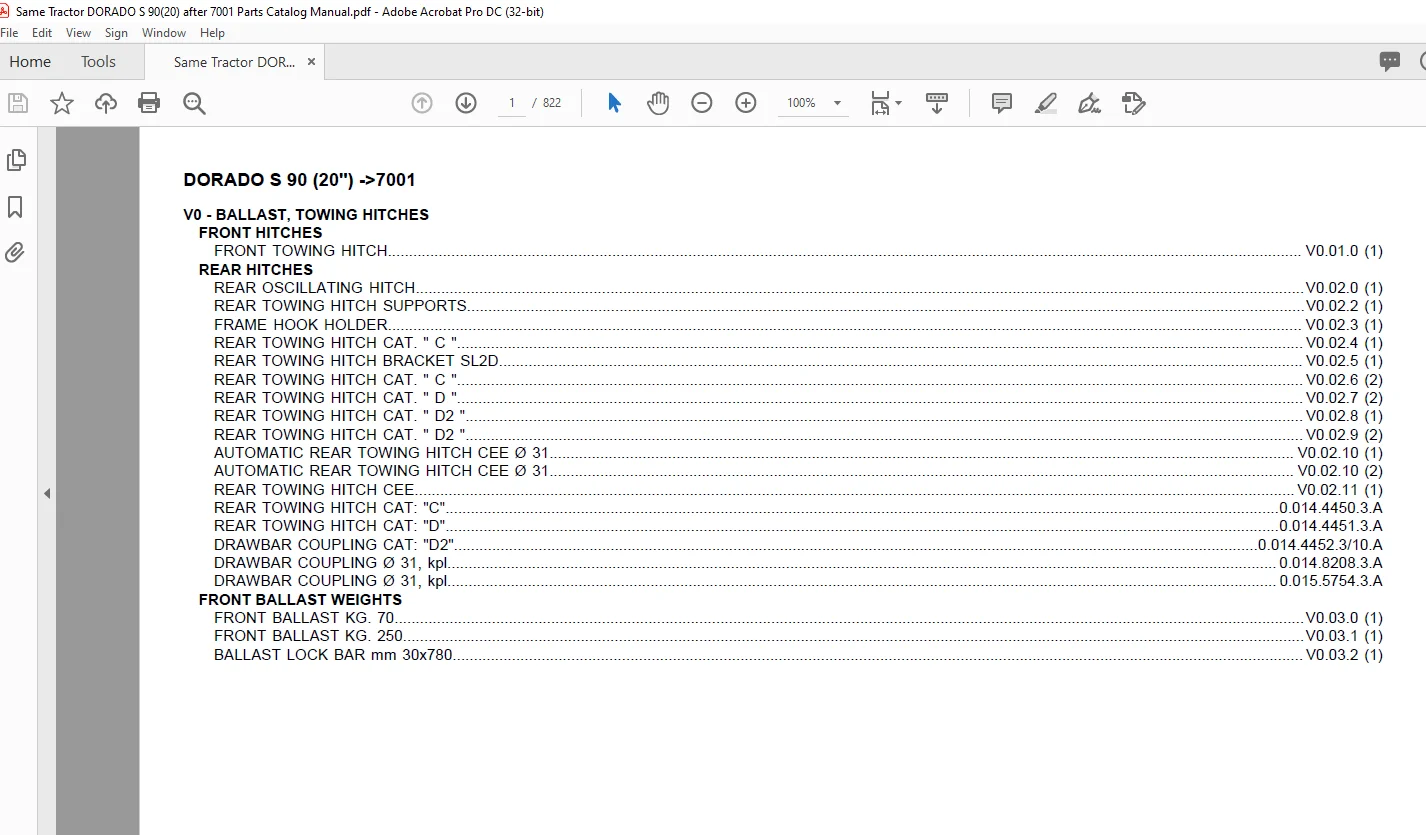
Task: Open the Help menu
Action: coord(212,33)
